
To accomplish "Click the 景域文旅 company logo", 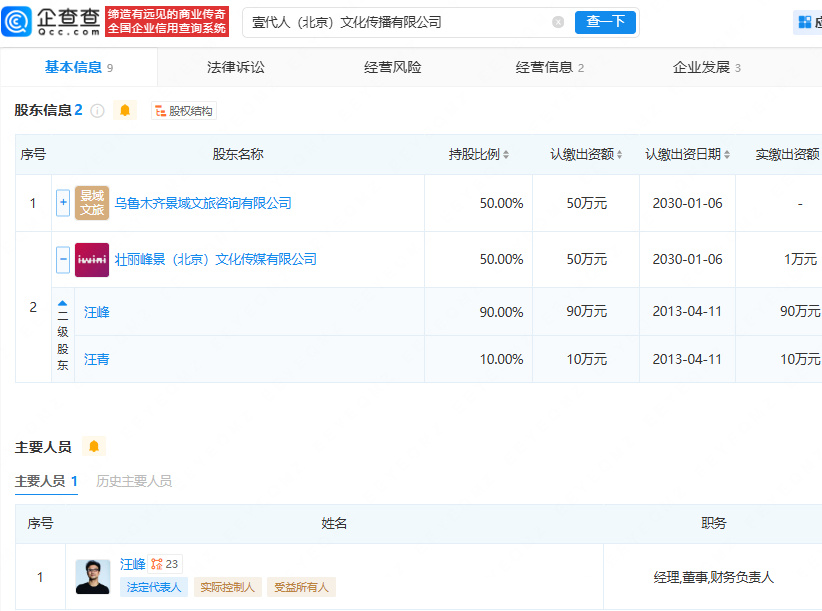I will coord(92,203).
